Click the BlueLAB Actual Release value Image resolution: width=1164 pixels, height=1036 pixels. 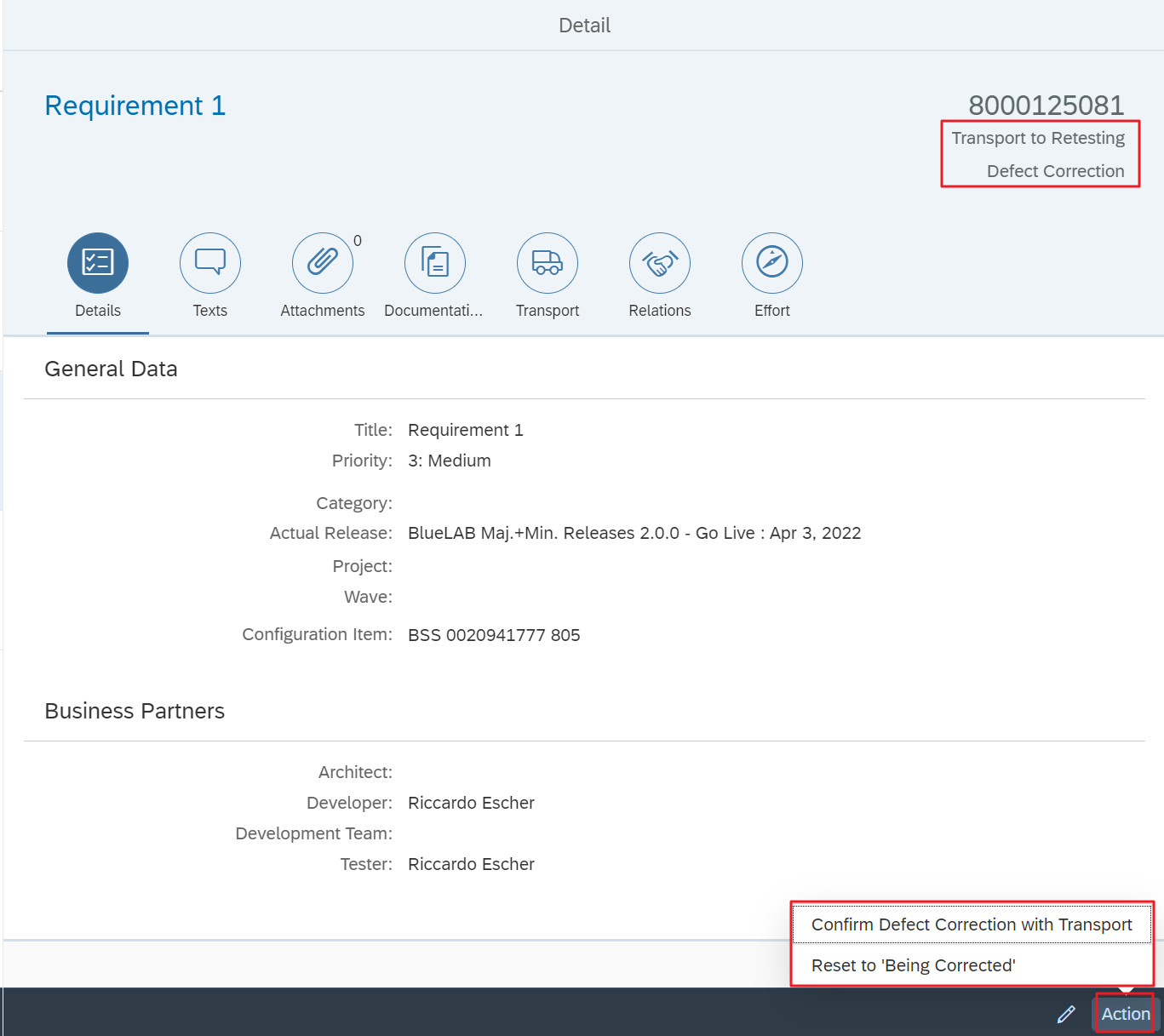(634, 533)
